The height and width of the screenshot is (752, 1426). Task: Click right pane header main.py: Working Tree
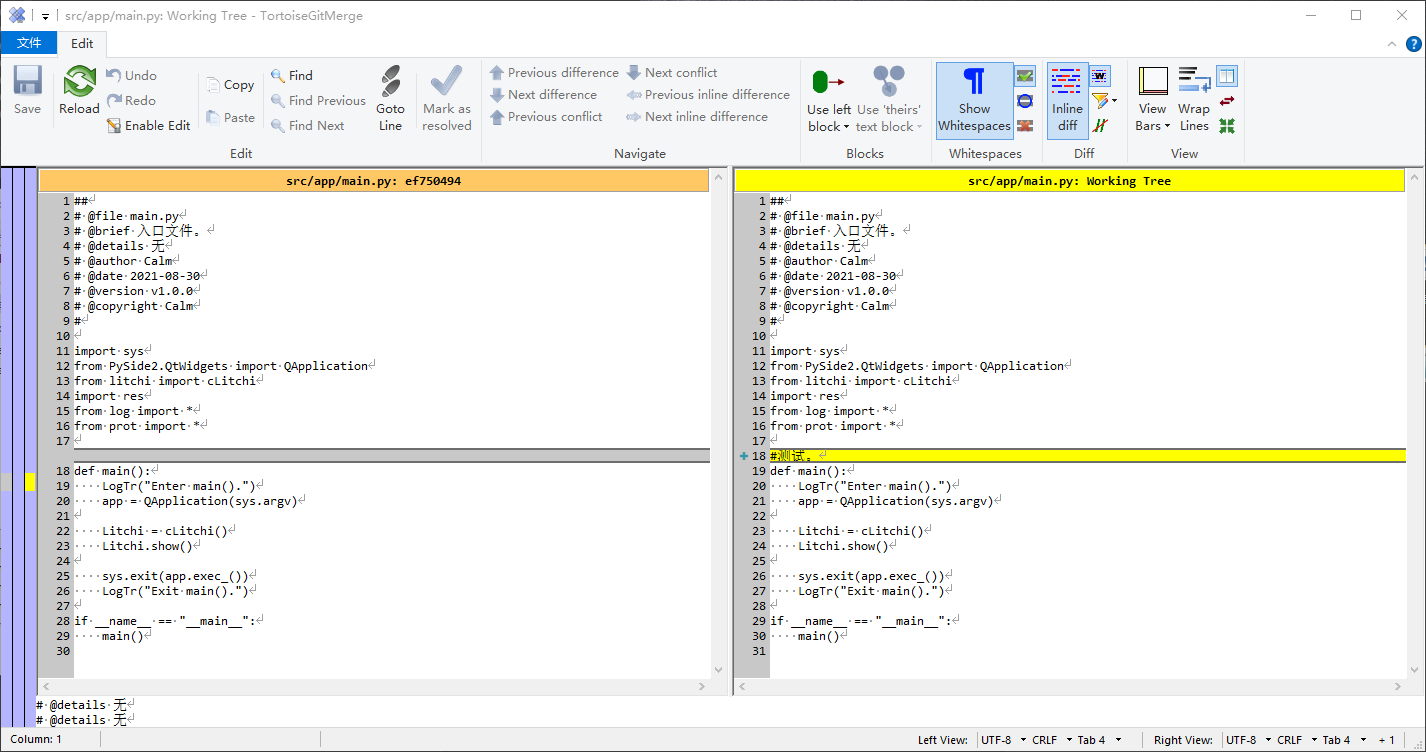tap(1069, 181)
